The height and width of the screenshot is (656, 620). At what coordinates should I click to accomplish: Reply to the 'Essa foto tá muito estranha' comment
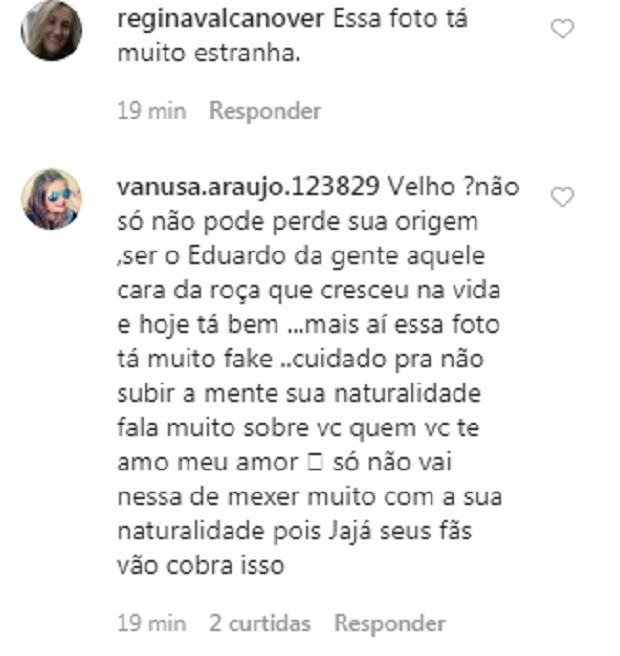(x=265, y=111)
